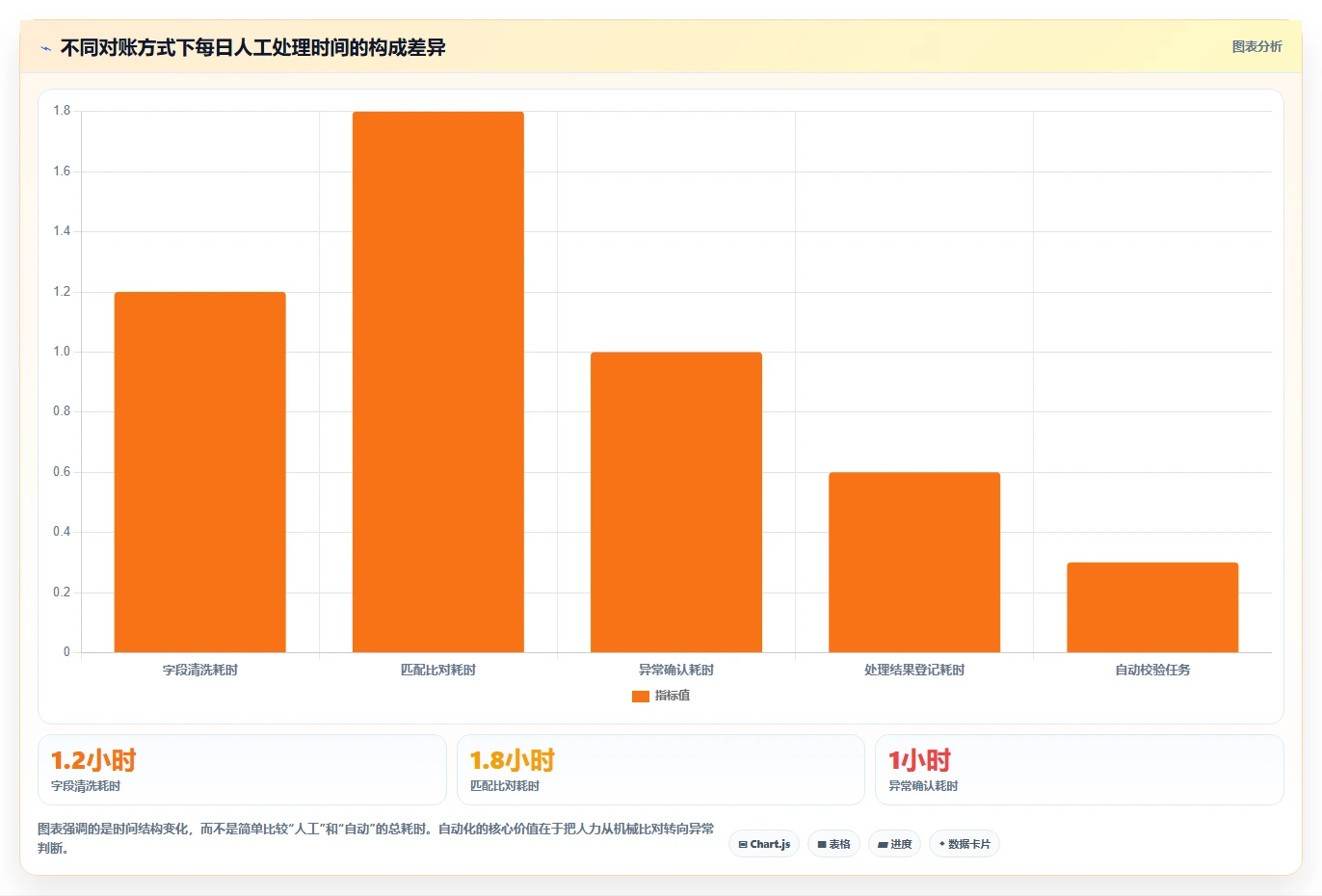Click the 1.0 y-axis tick label

[x=62, y=352]
